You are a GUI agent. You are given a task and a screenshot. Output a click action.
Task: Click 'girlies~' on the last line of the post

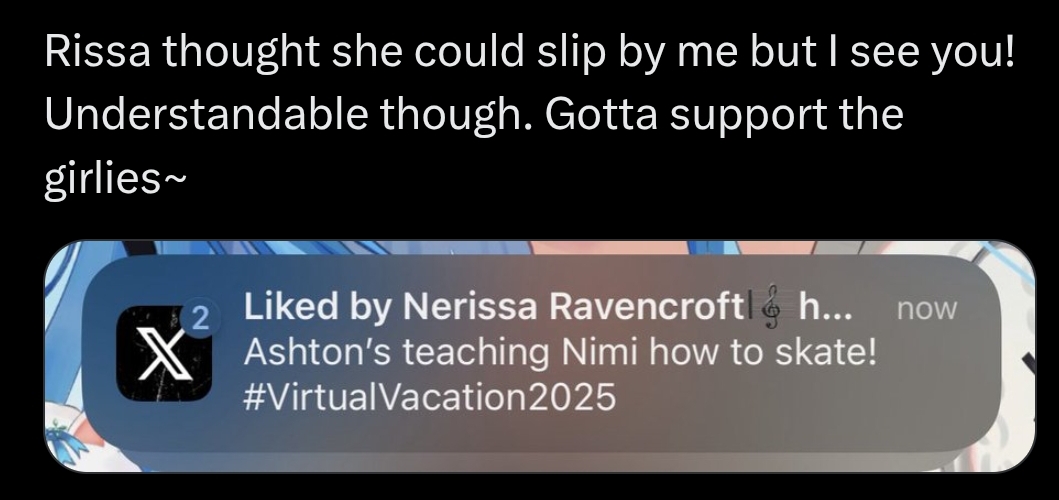coord(114,178)
